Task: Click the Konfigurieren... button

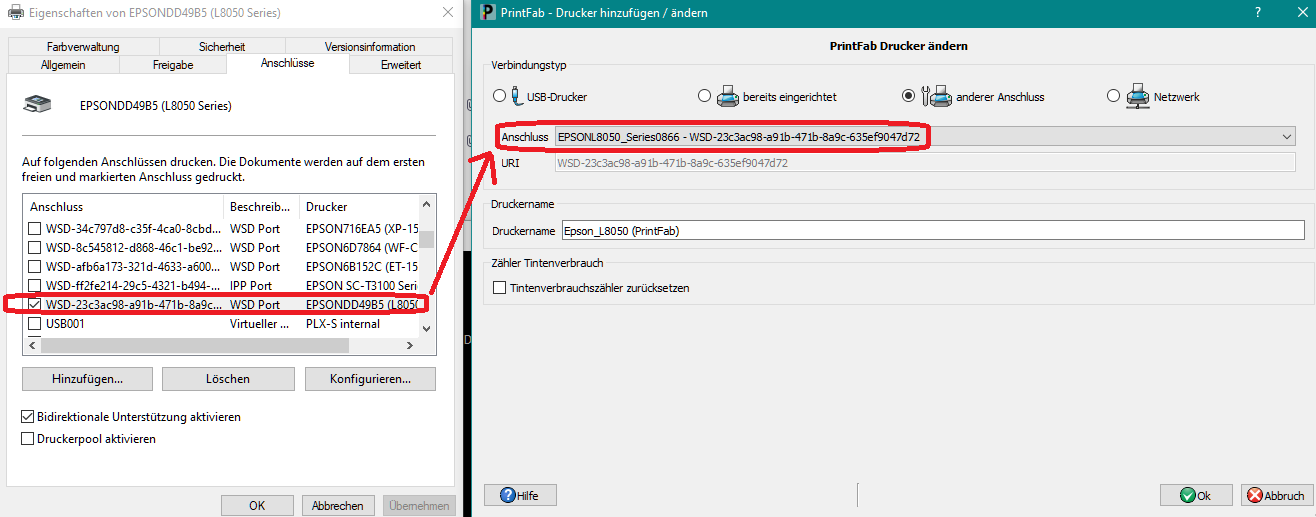Action: click(x=370, y=379)
